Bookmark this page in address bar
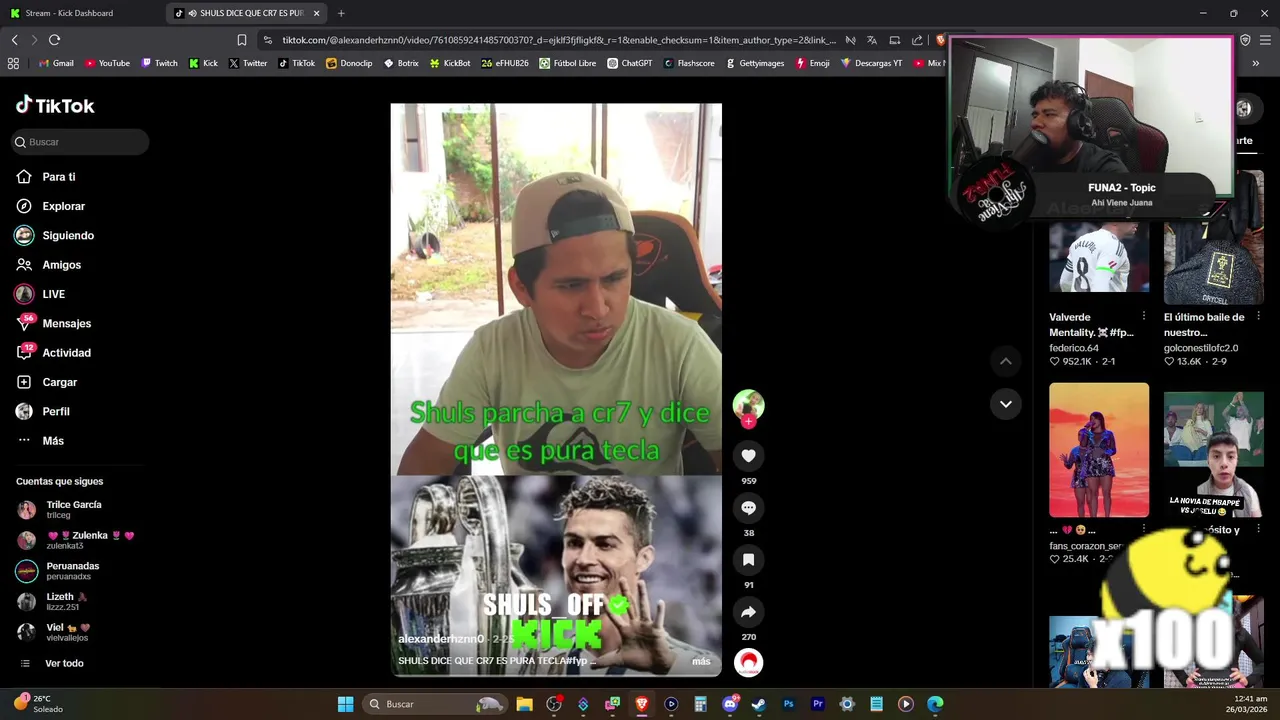The width and height of the screenshot is (1280, 720). 241,40
